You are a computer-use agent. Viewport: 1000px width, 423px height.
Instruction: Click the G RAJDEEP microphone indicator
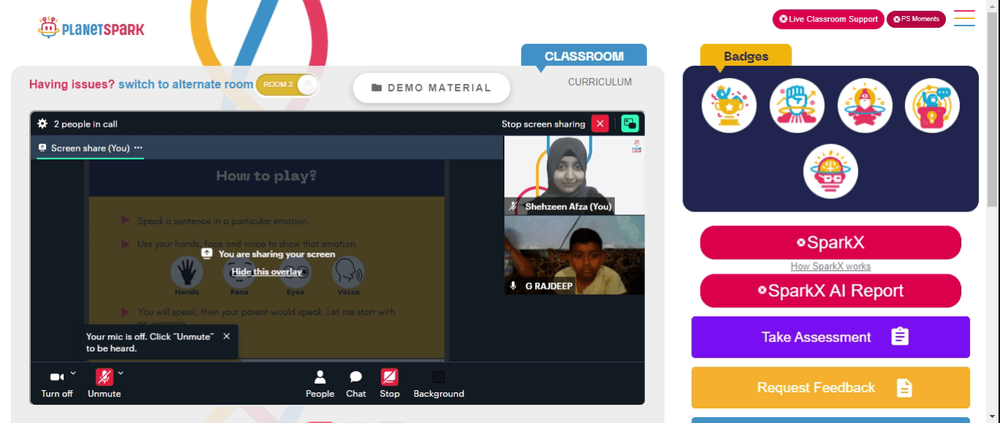pyautogui.click(x=513, y=286)
